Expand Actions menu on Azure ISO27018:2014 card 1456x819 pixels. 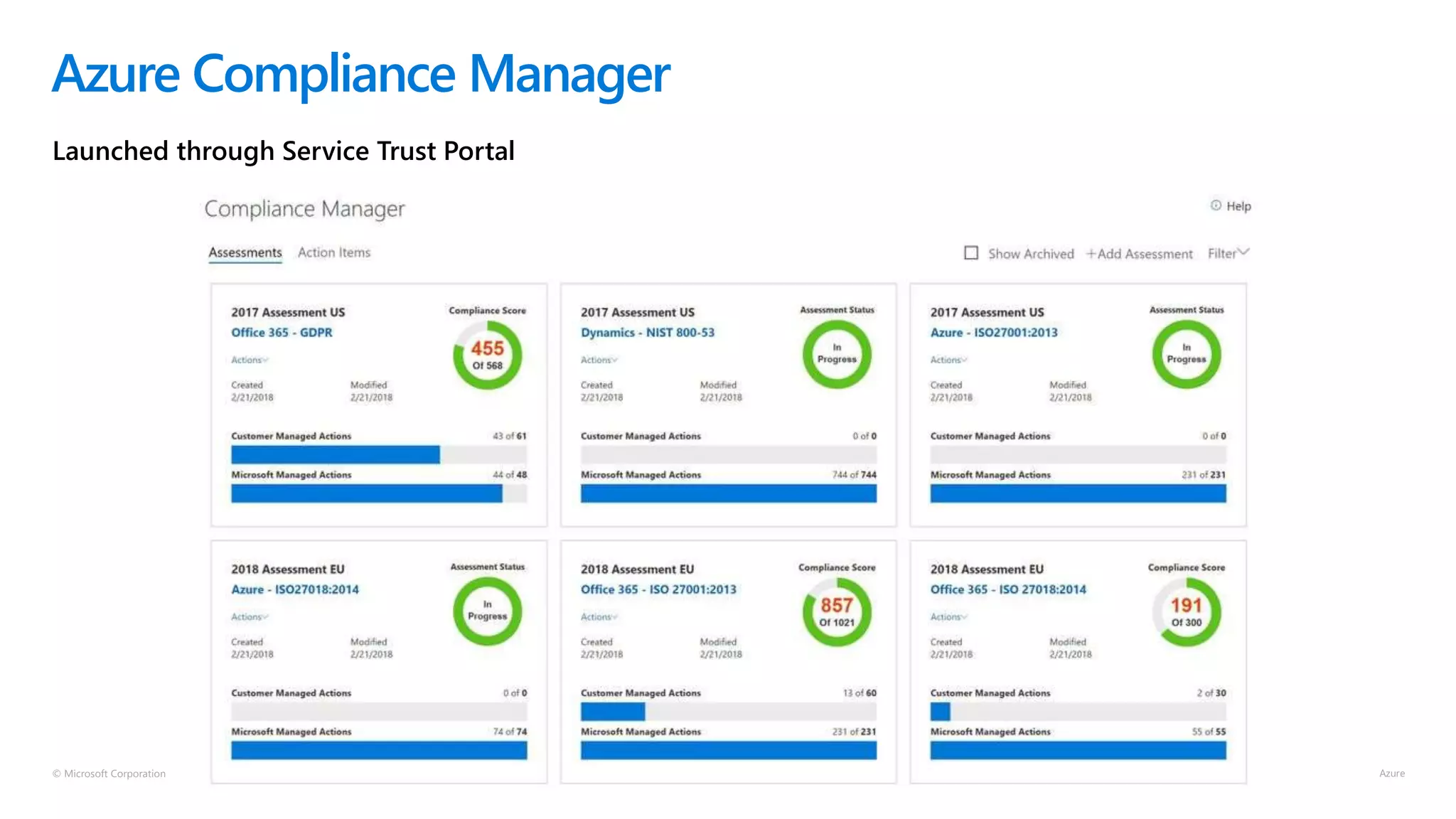coord(250,617)
